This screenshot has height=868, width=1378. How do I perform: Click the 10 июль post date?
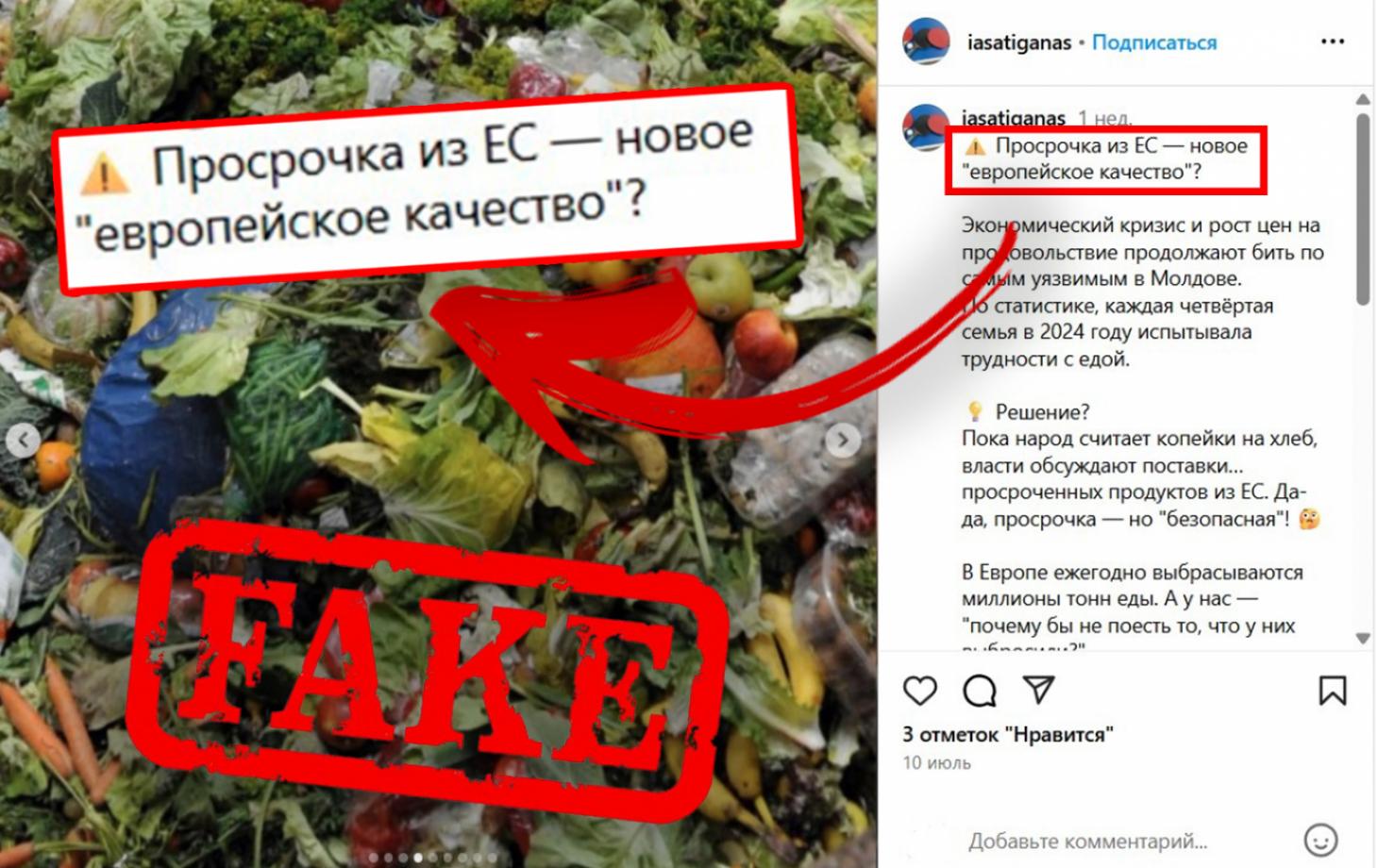936,762
